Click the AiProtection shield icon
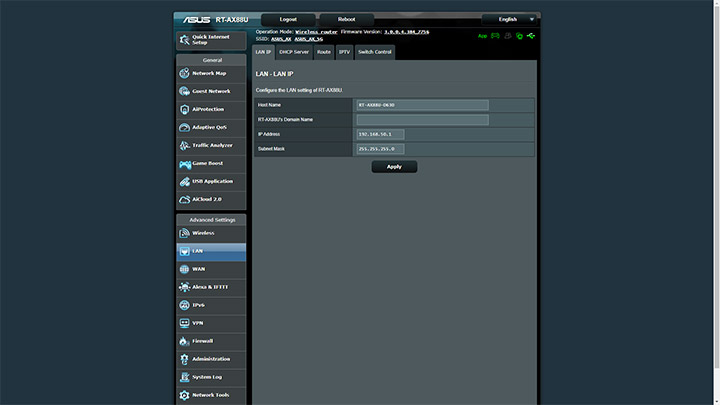This screenshot has width=720, height=405. 185,109
